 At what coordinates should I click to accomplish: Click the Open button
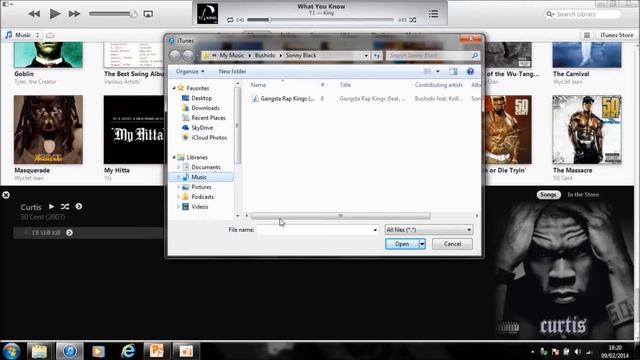(402, 244)
